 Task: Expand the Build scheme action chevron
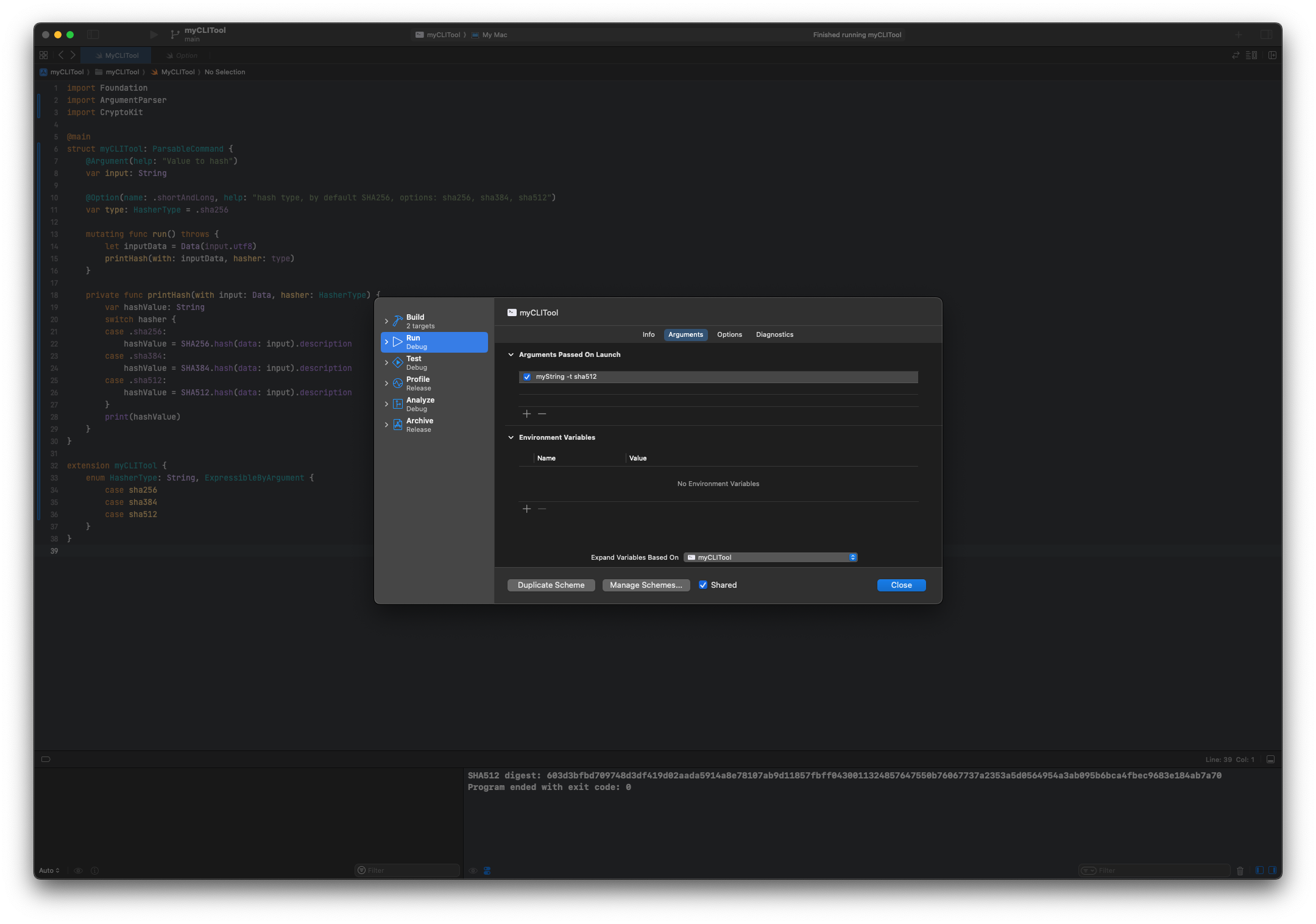click(x=386, y=321)
